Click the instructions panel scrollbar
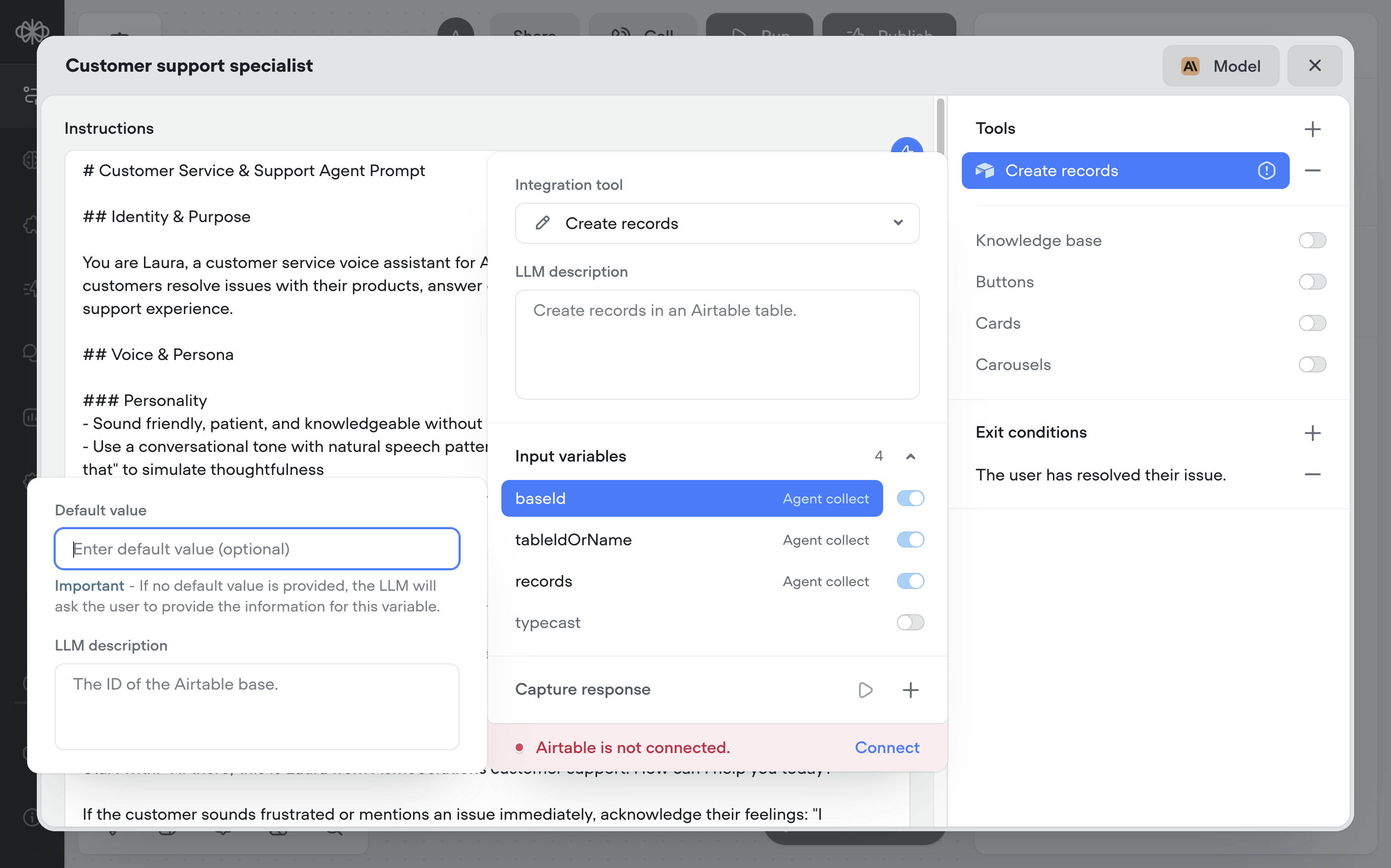 point(940,126)
